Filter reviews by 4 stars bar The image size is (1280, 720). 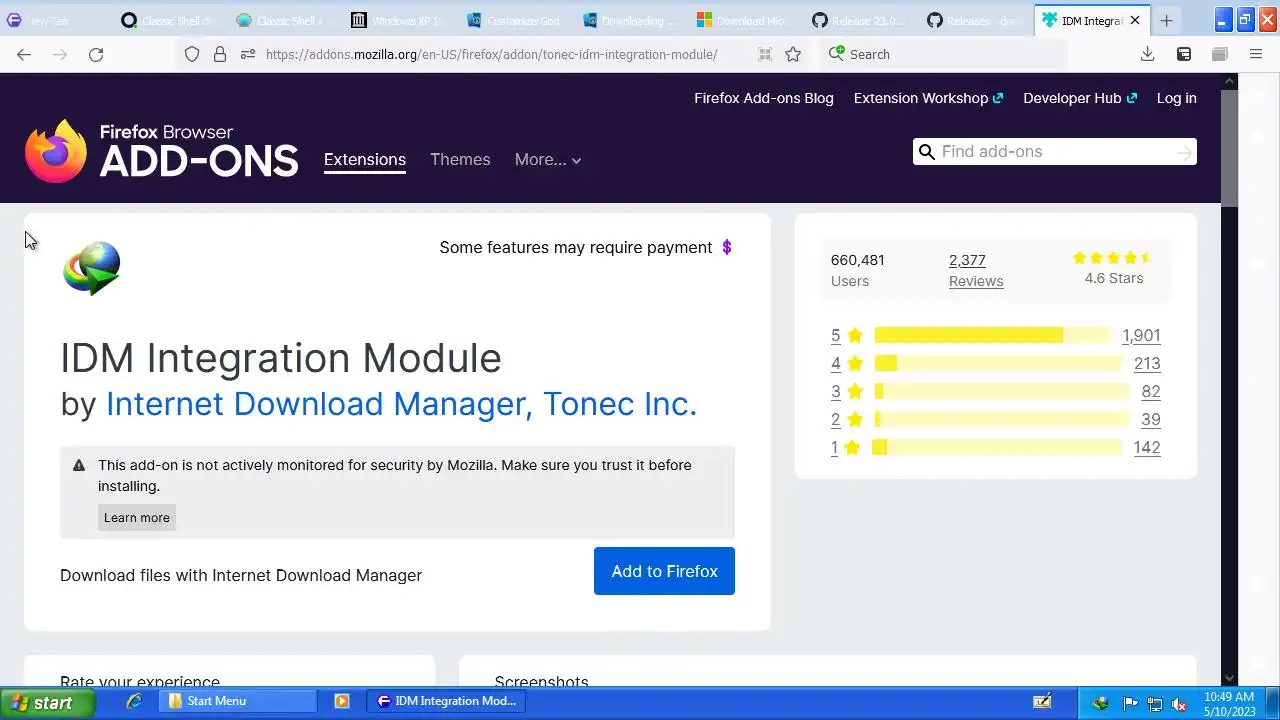tap(998, 363)
